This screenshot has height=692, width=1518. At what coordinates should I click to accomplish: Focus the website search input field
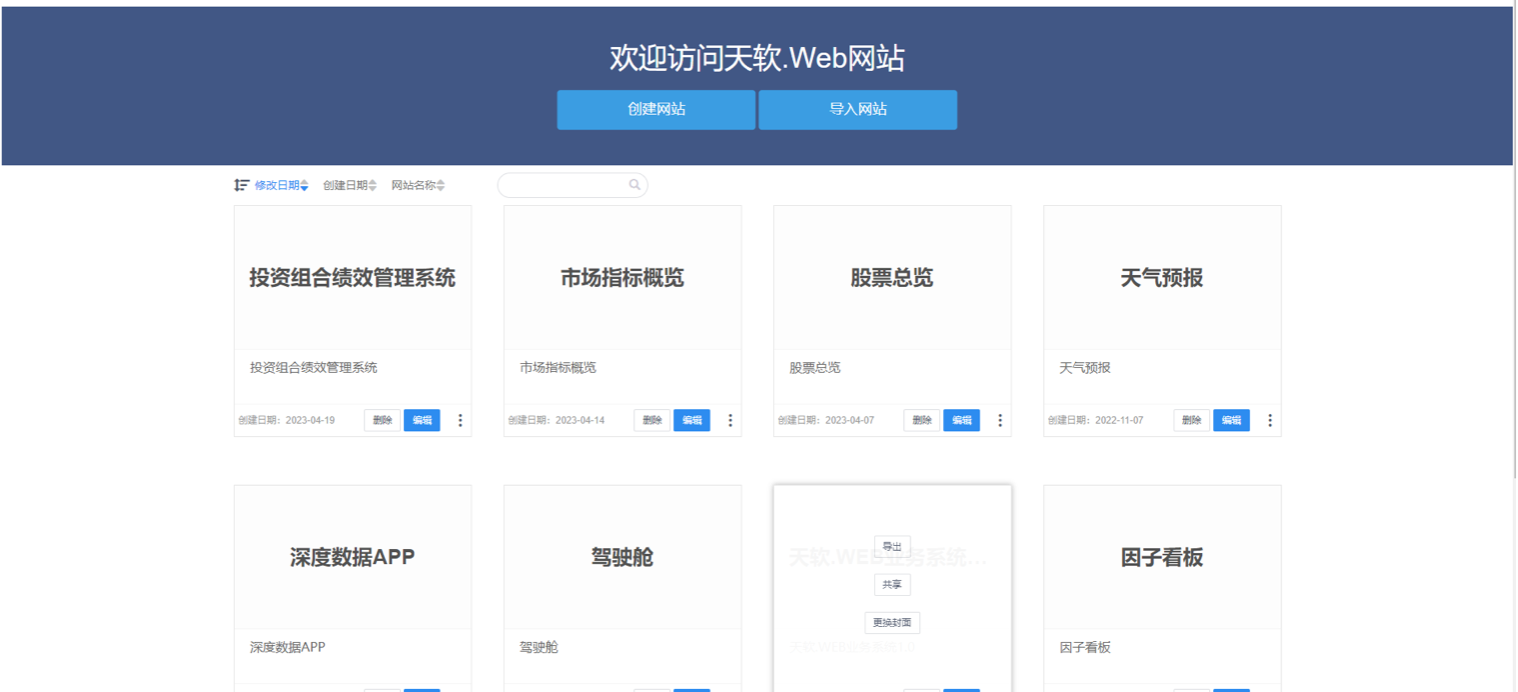tap(565, 185)
